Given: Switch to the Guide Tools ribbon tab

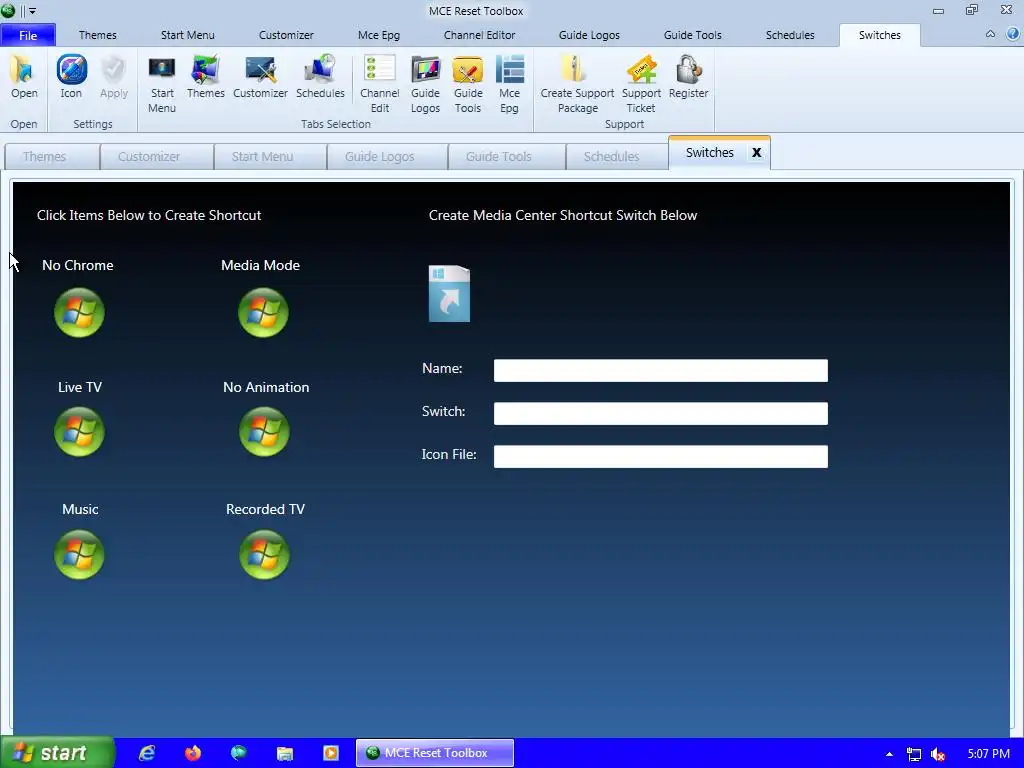Looking at the screenshot, I should point(692,35).
